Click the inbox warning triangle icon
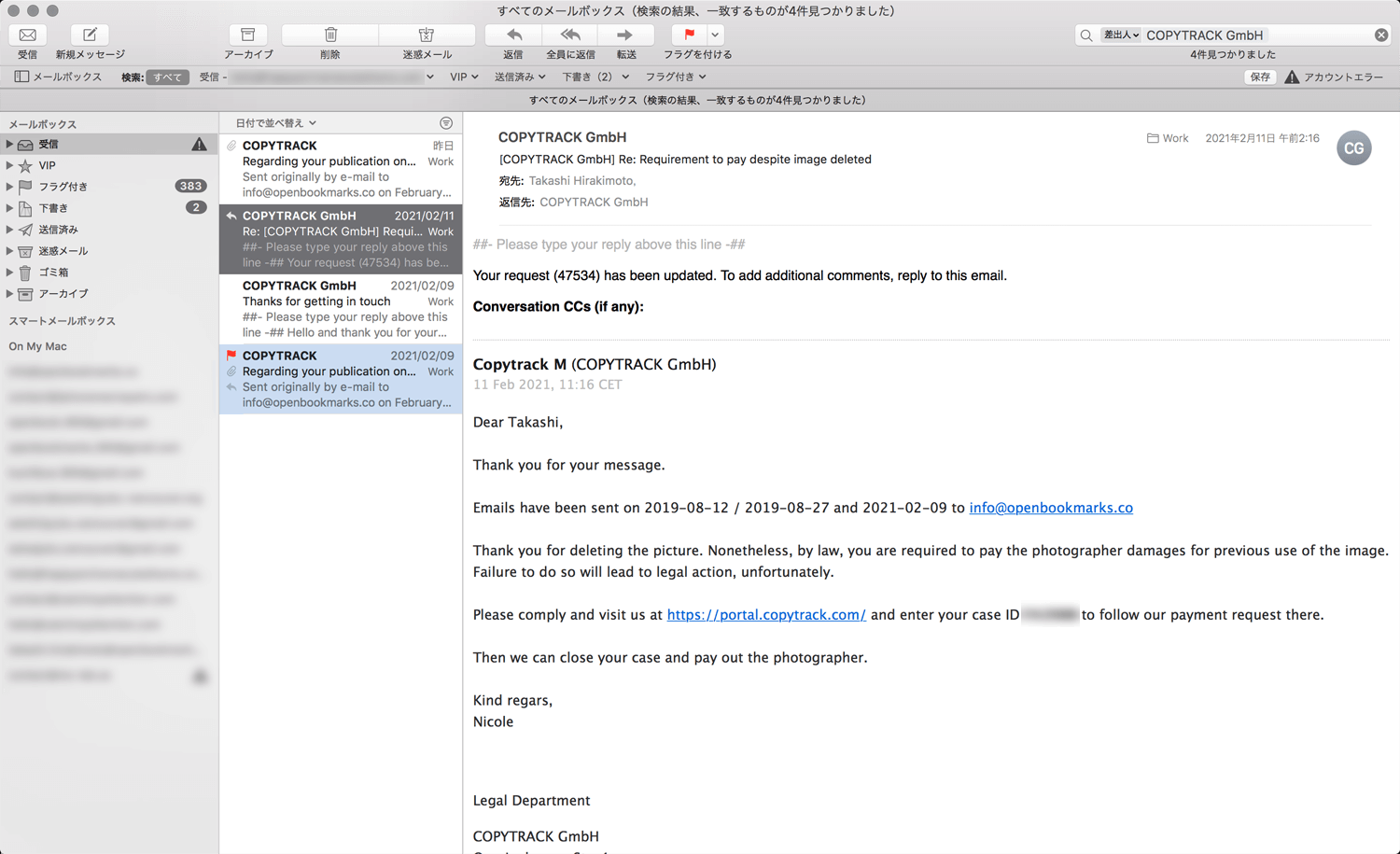Screen dimensions: 1400x854 click(x=200, y=144)
